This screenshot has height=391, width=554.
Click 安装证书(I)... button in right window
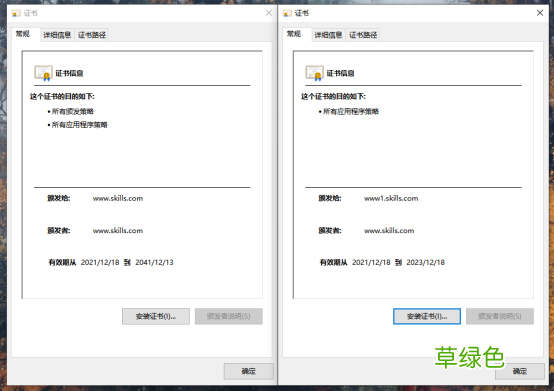pos(427,316)
